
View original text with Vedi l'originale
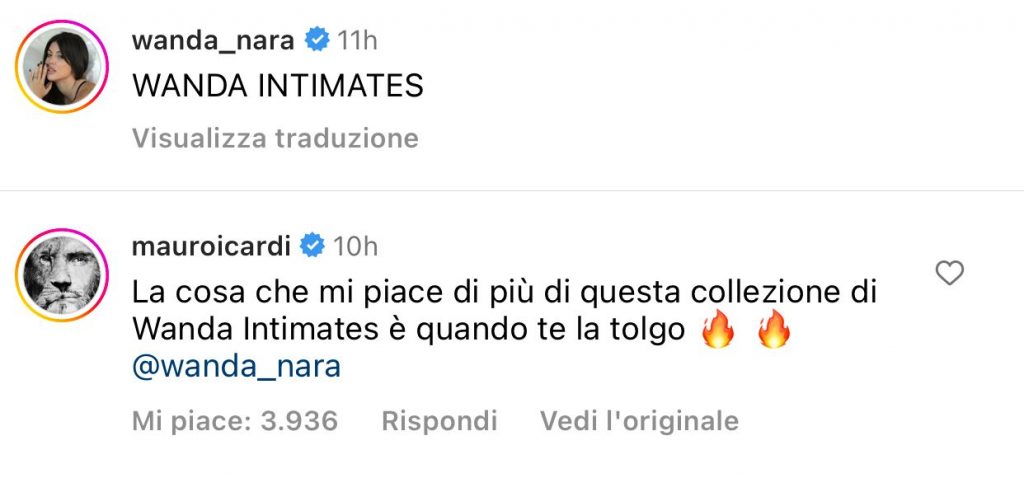pos(639,421)
